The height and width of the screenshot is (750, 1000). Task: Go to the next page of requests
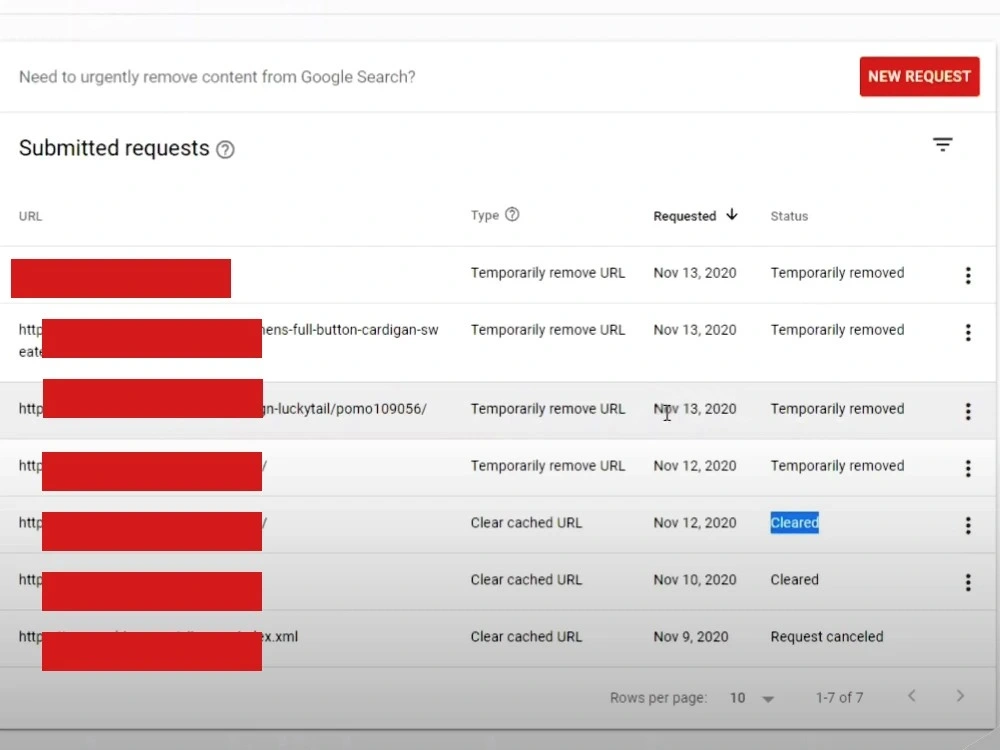click(x=960, y=696)
